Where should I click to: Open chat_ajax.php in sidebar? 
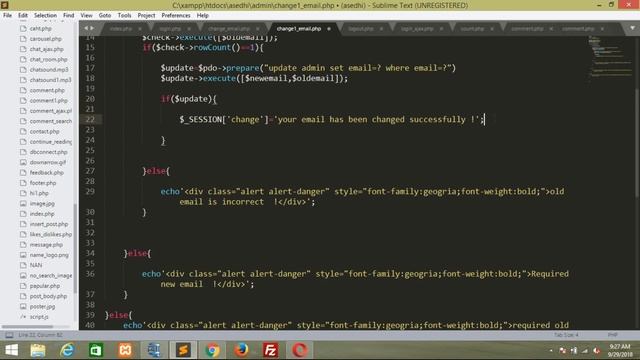[47, 49]
